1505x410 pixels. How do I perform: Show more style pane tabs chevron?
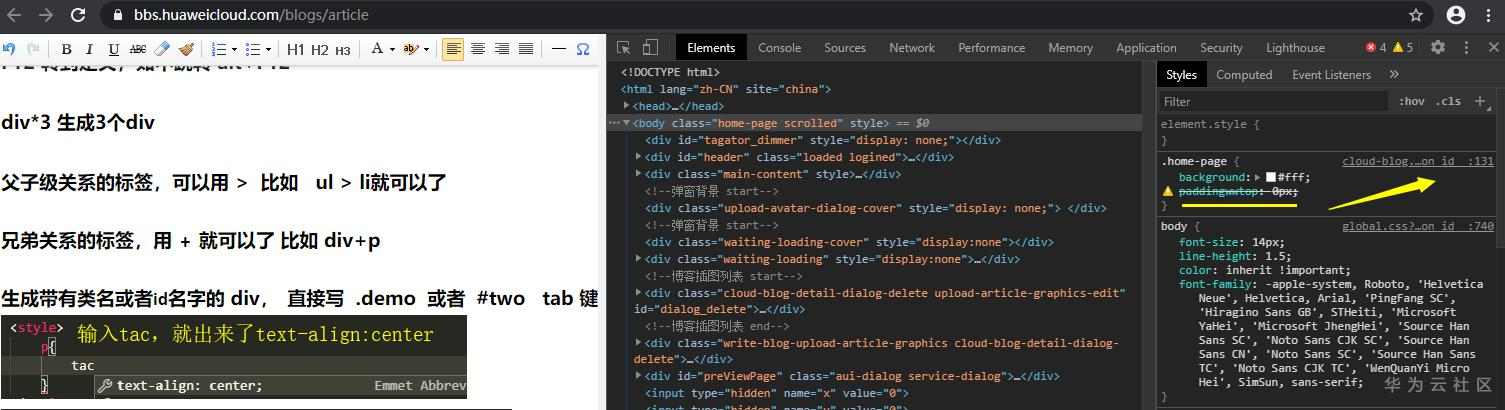[x=1394, y=75]
